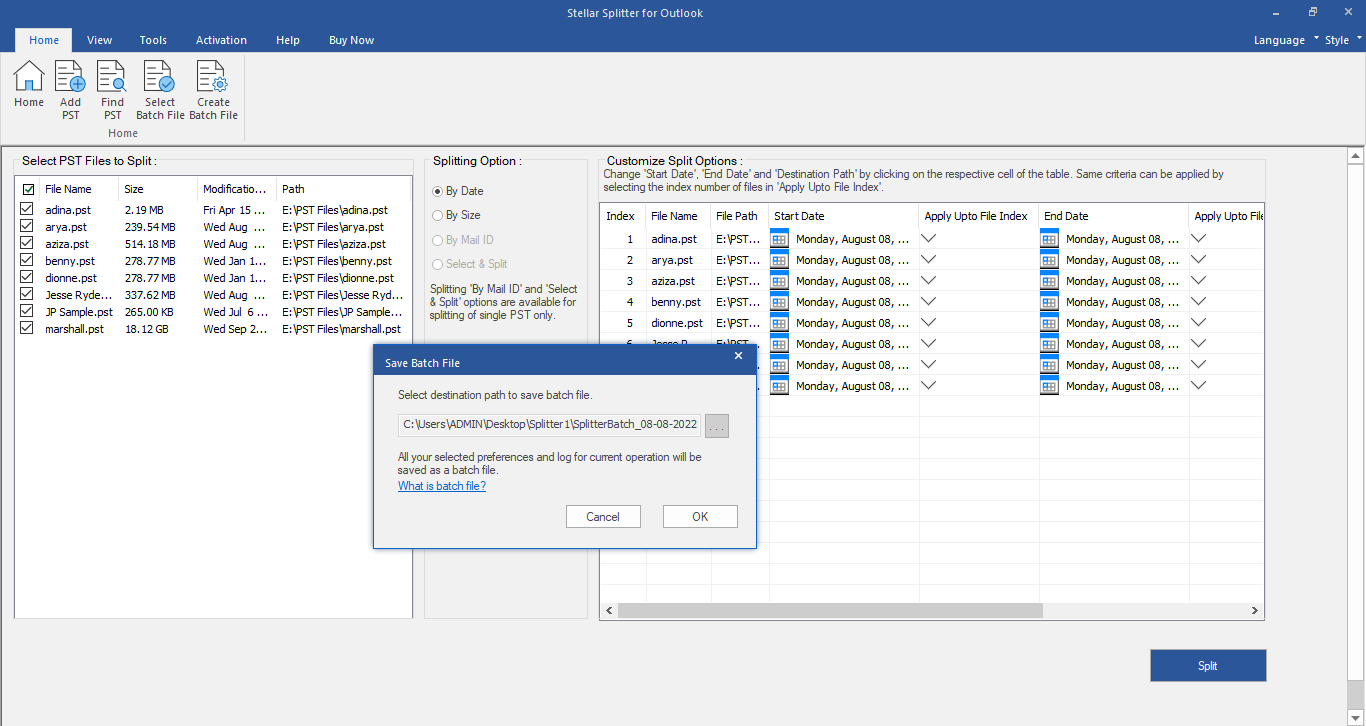The height and width of the screenshot is (726, 1366).
Task: Click the batch file destination path field
Action: (x=549, y=425)
